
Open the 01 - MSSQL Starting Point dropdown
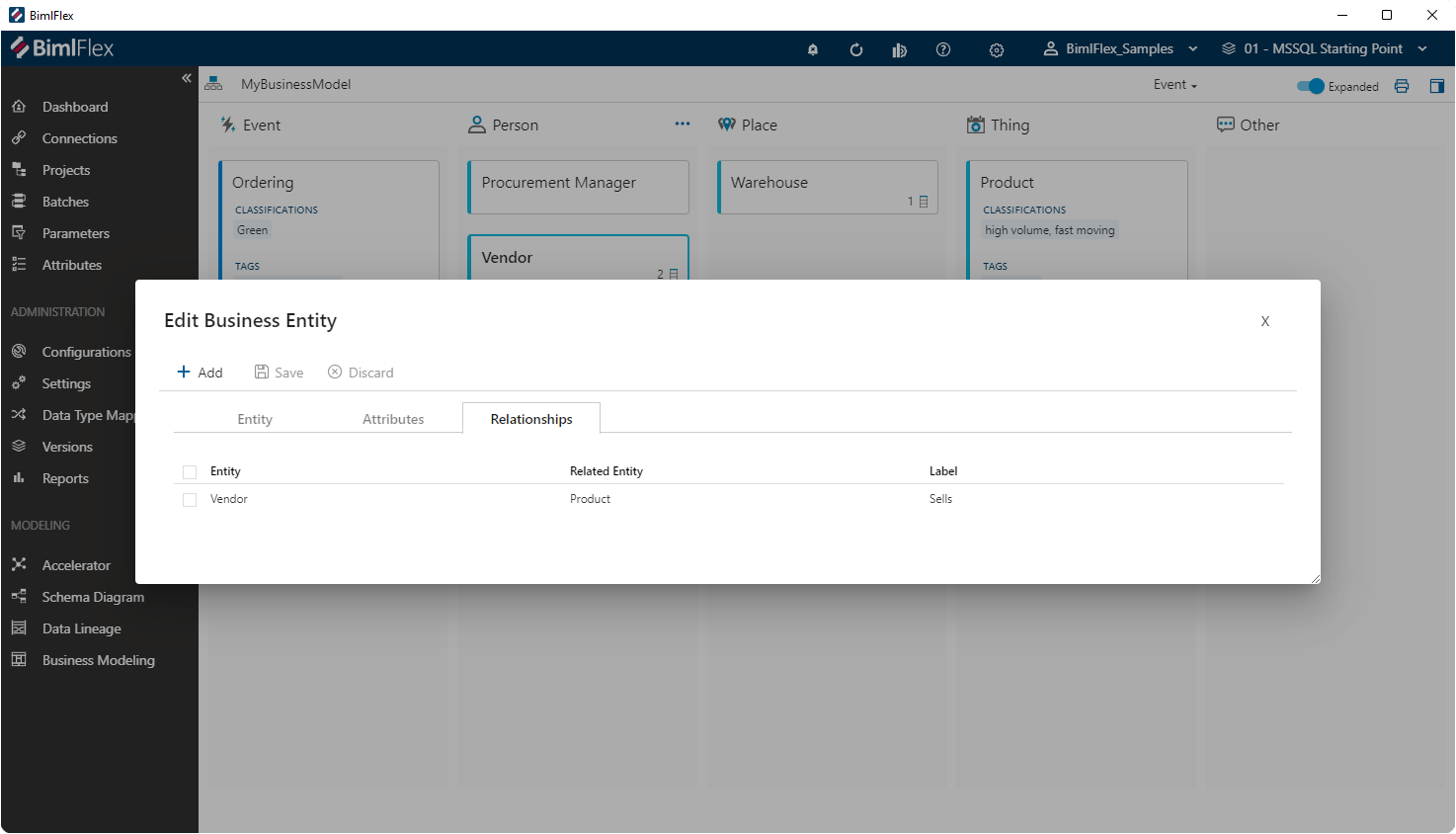[1324, 48]
